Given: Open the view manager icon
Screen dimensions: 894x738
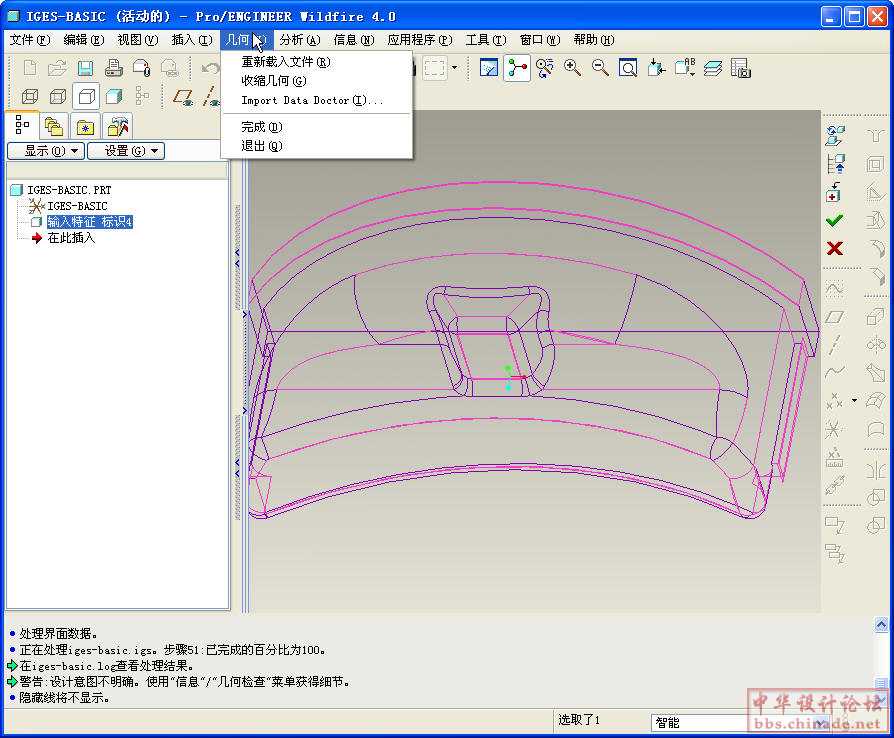Looking at the screenshot, I should tap(740, 68).
